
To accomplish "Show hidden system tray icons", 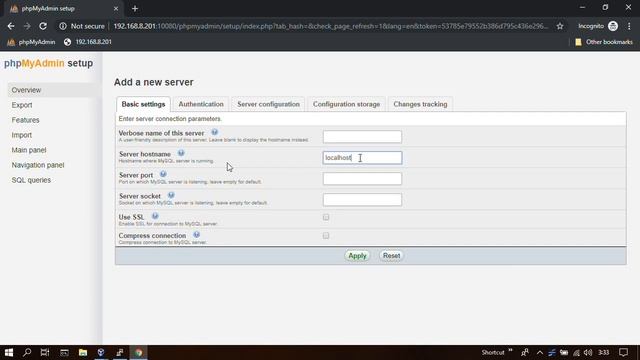I will point(540,353).
